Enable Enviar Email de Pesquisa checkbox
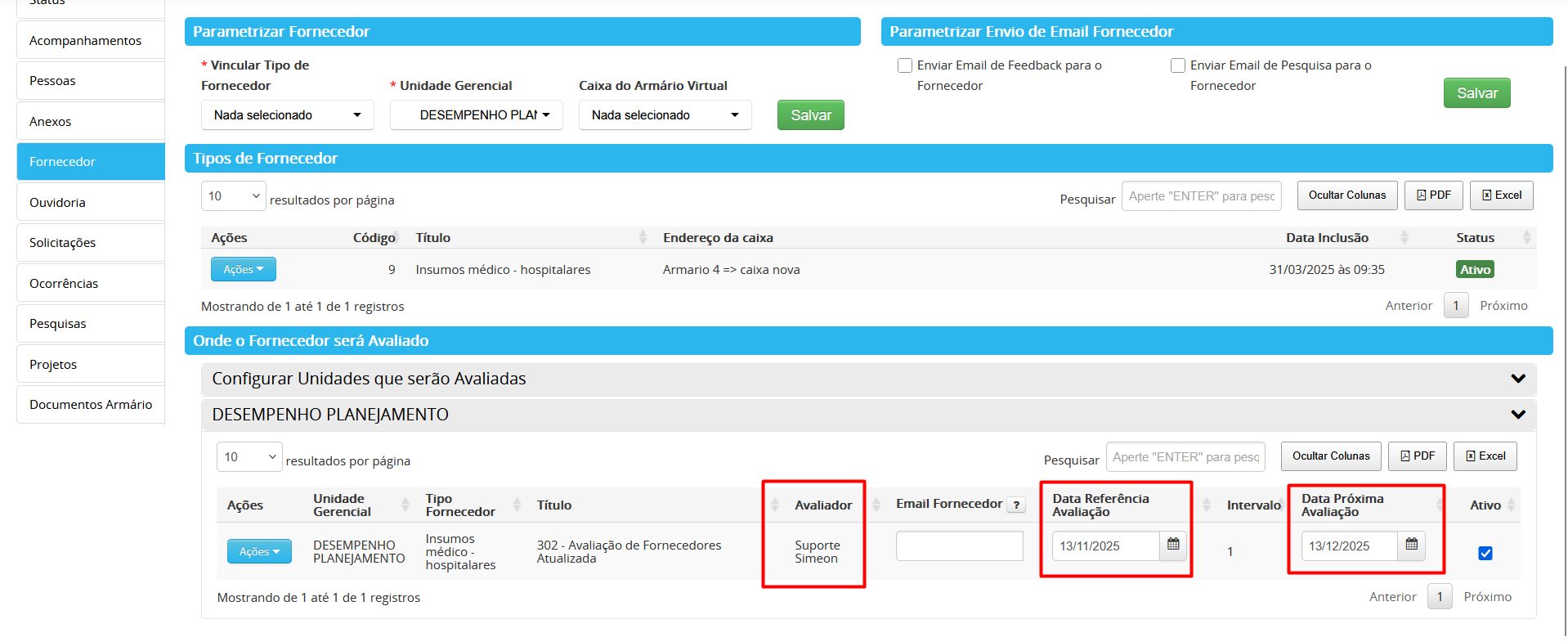Viewport: 1568px width, 642px height. tap(1178, 65)
